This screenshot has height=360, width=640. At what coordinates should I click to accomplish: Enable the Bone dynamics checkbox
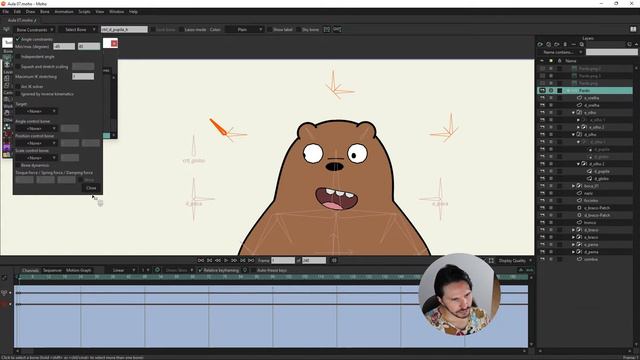[x=18, y=165]
